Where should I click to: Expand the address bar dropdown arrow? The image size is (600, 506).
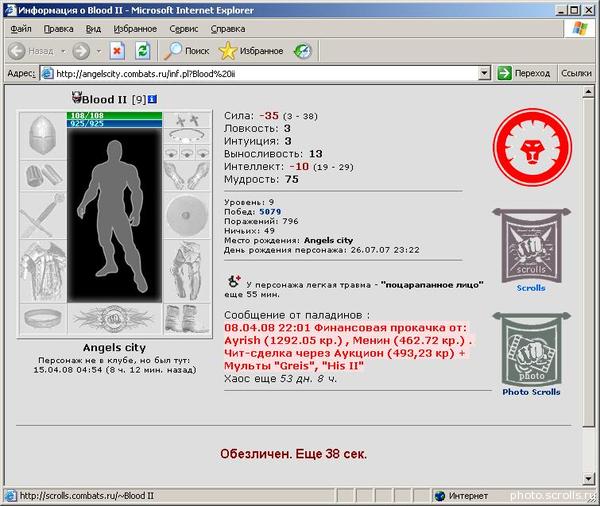[x=484, y=73]
